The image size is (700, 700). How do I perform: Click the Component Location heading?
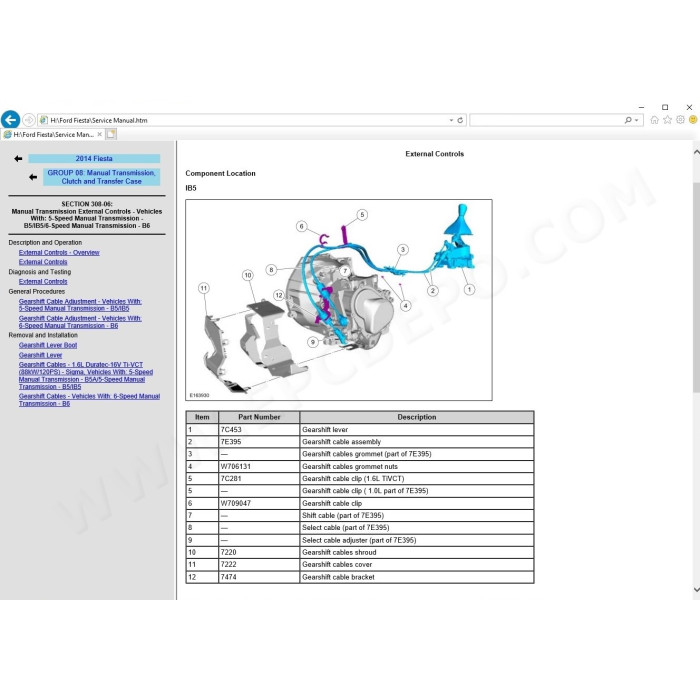click(x=221, y=173)
